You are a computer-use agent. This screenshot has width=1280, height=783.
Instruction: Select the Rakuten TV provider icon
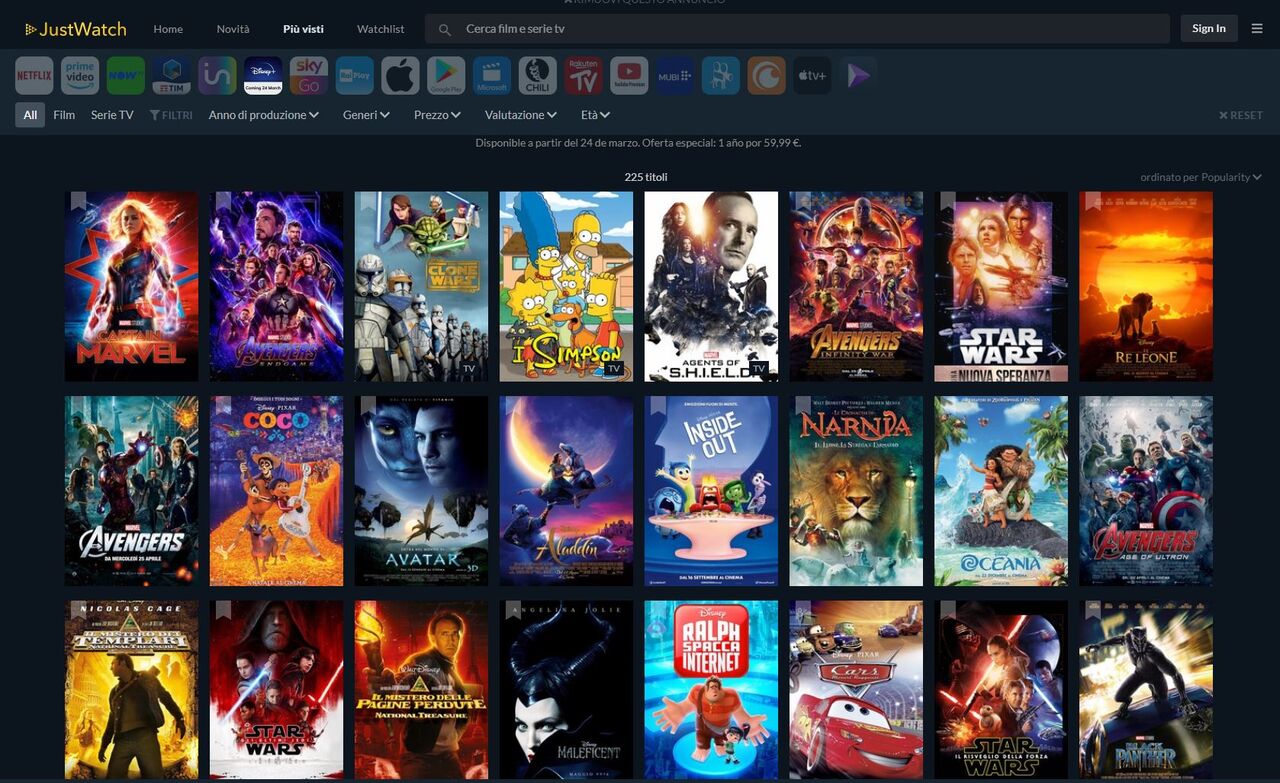tap(583, 74)
